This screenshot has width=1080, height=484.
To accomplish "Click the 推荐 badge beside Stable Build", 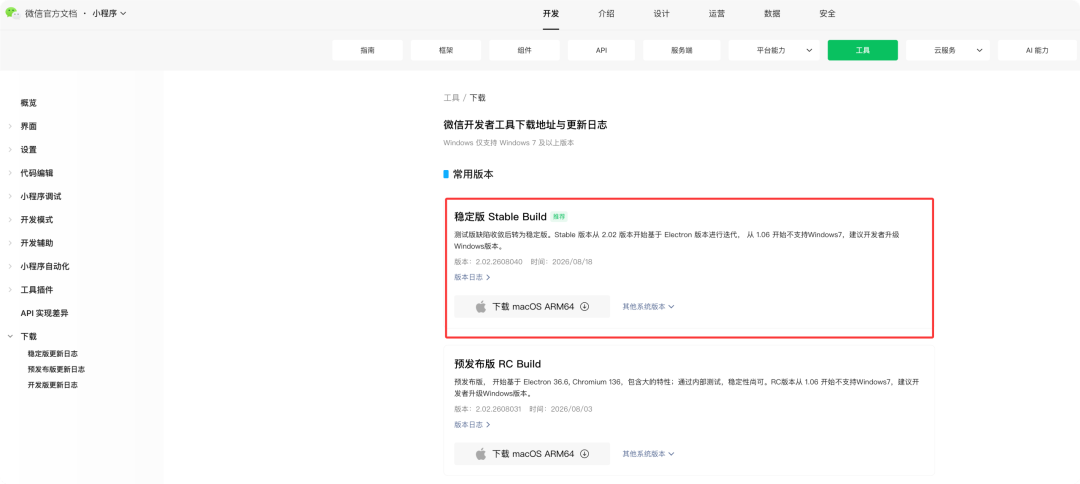I will pyautogui.click(x=559, y=216).
